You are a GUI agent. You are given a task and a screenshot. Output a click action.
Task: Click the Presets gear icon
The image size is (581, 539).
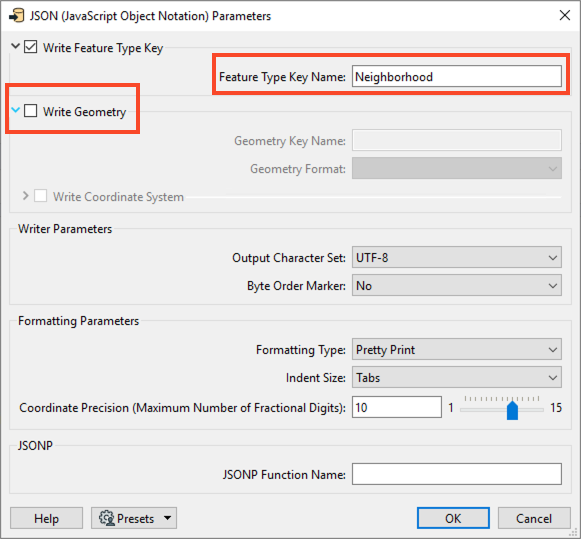click(107, 518)
